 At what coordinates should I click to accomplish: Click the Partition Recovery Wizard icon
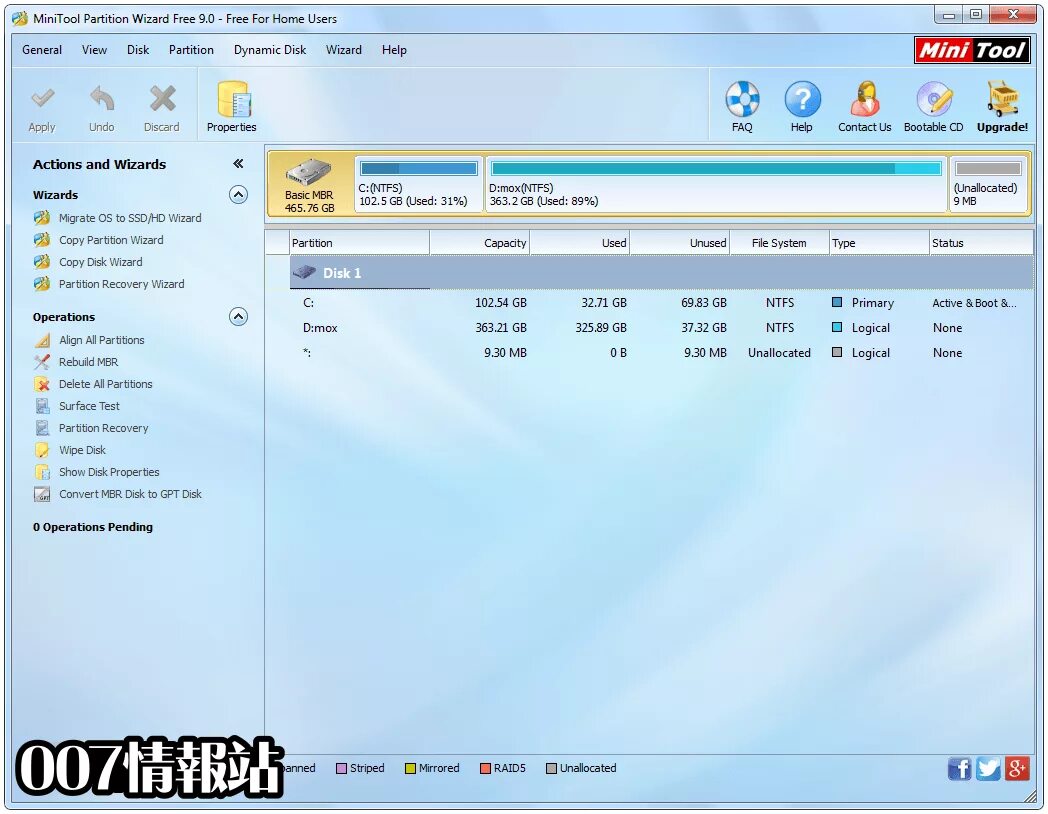42,284
